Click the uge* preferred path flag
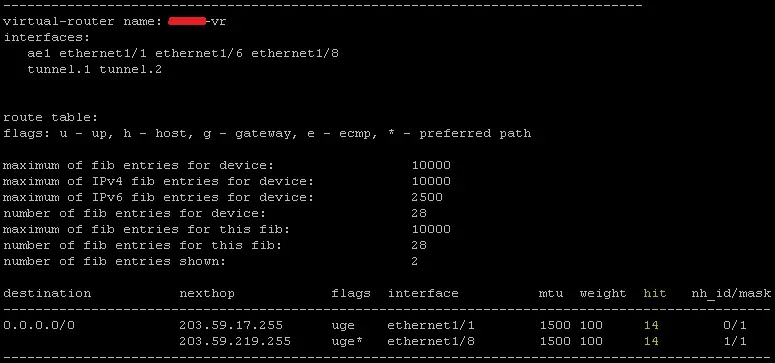The image size is (775, 363). [347, 341]
